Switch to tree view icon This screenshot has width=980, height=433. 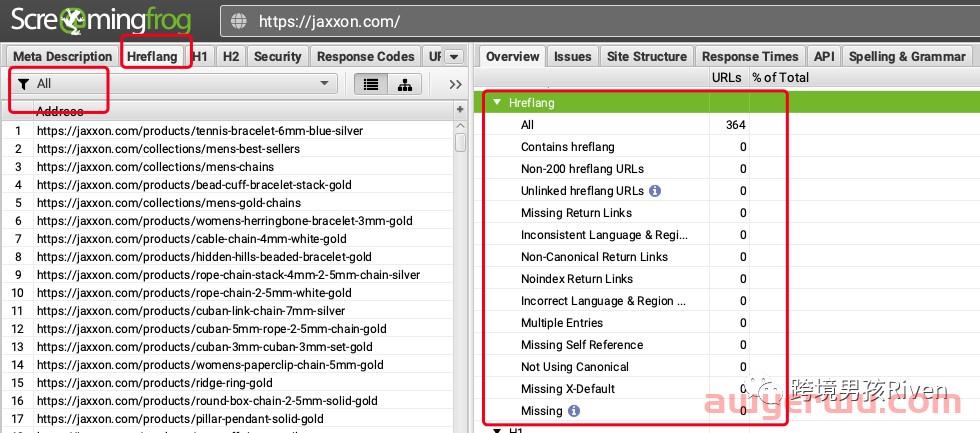(x=404, y=84)
